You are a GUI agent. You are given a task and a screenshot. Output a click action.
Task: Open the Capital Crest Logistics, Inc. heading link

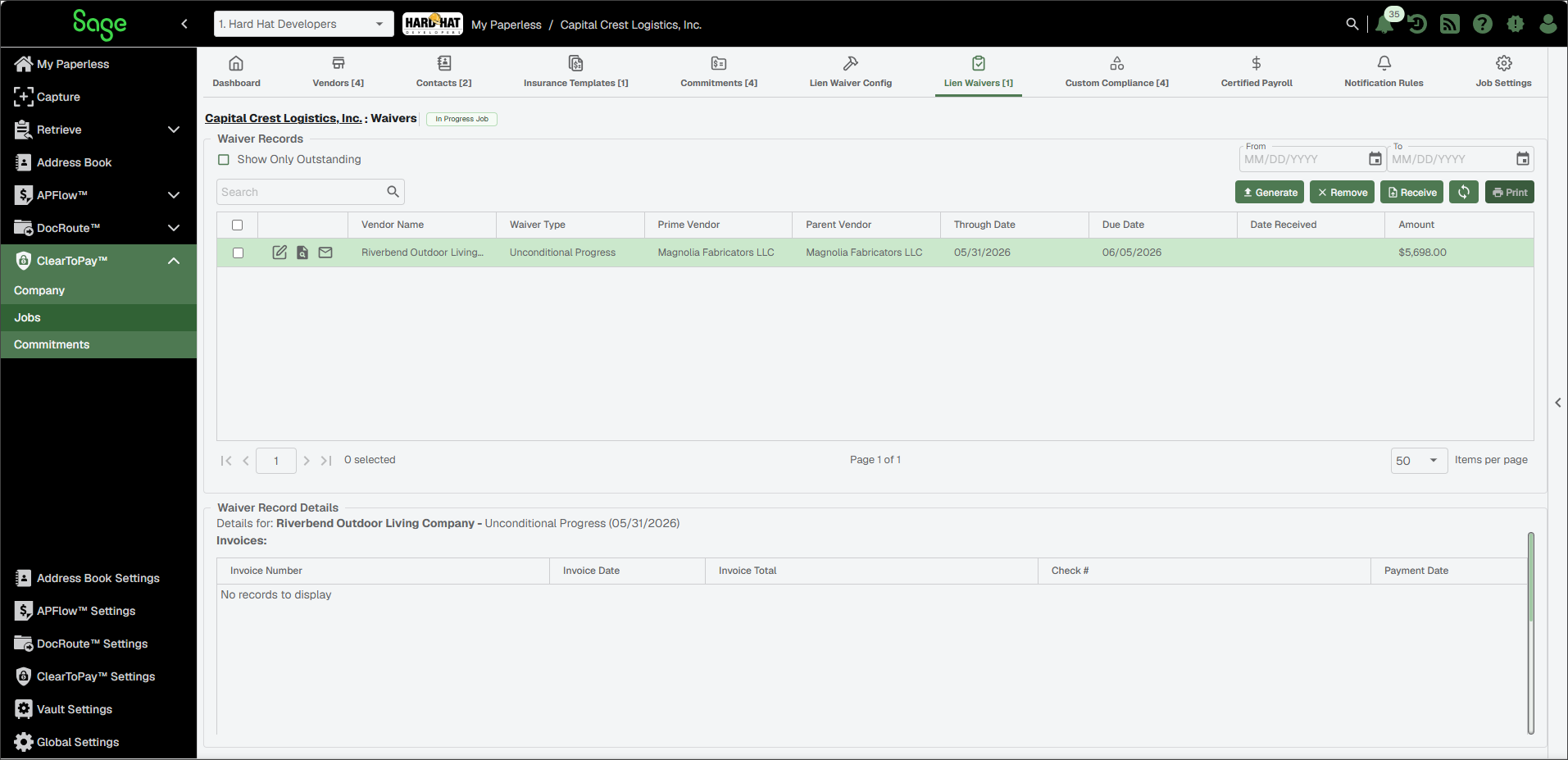[x=284, y=118]
